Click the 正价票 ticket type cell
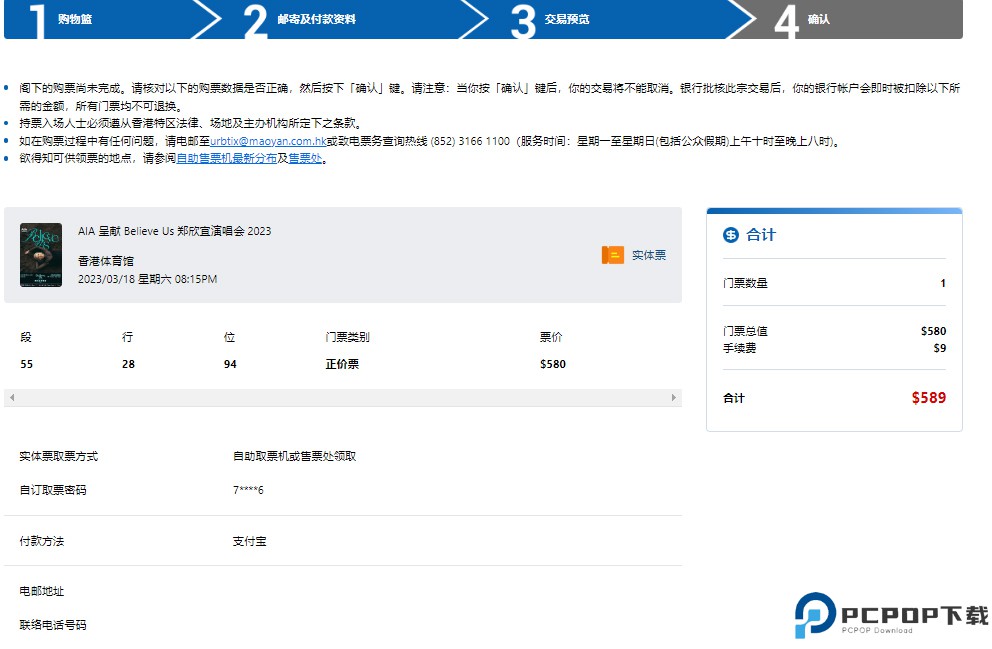Screen dimensions: 992x649 pyautogui.click(x=342, y=364)
